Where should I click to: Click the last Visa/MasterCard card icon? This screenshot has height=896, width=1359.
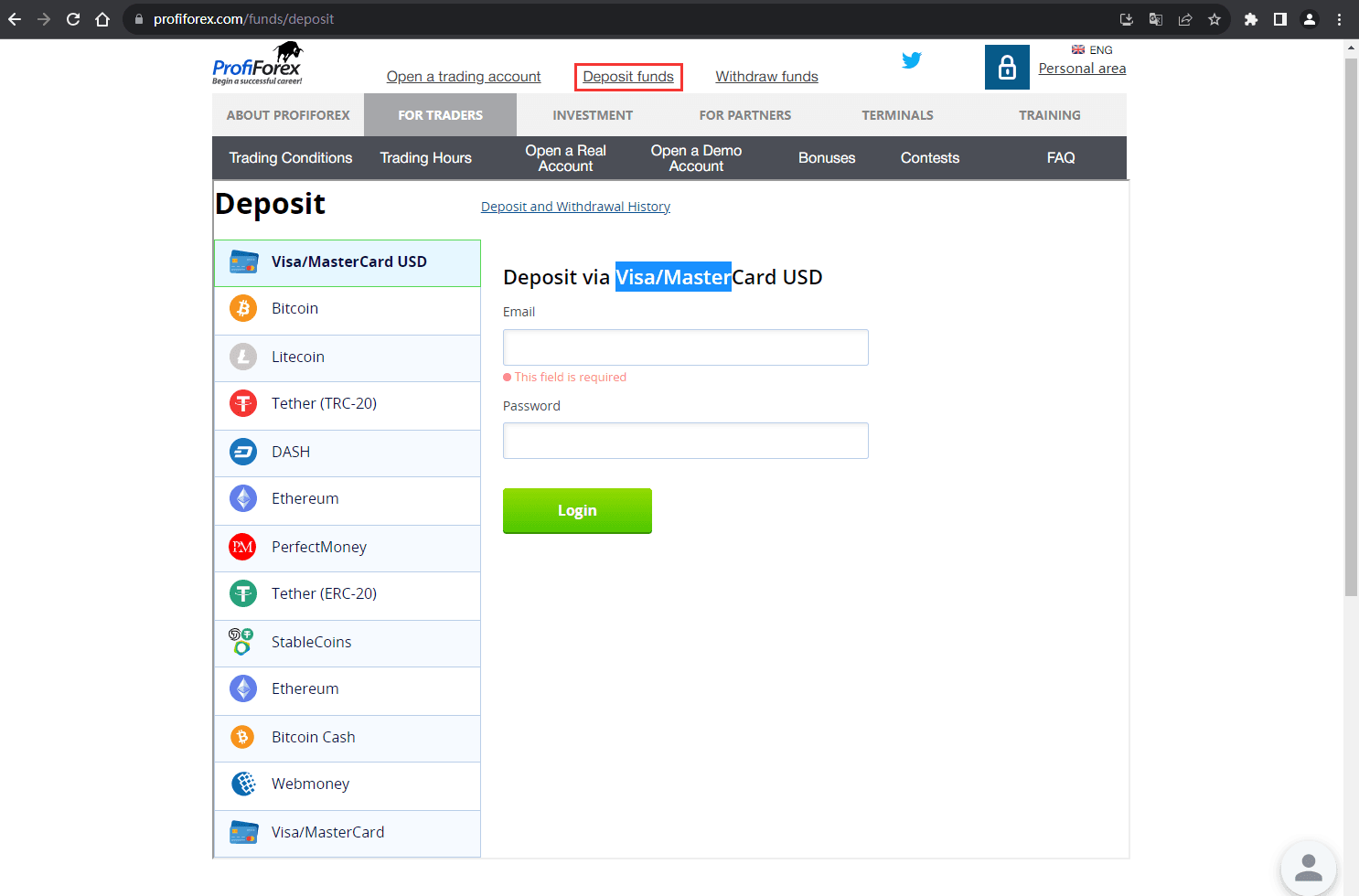pyautogui.click(x=243, y=832)
